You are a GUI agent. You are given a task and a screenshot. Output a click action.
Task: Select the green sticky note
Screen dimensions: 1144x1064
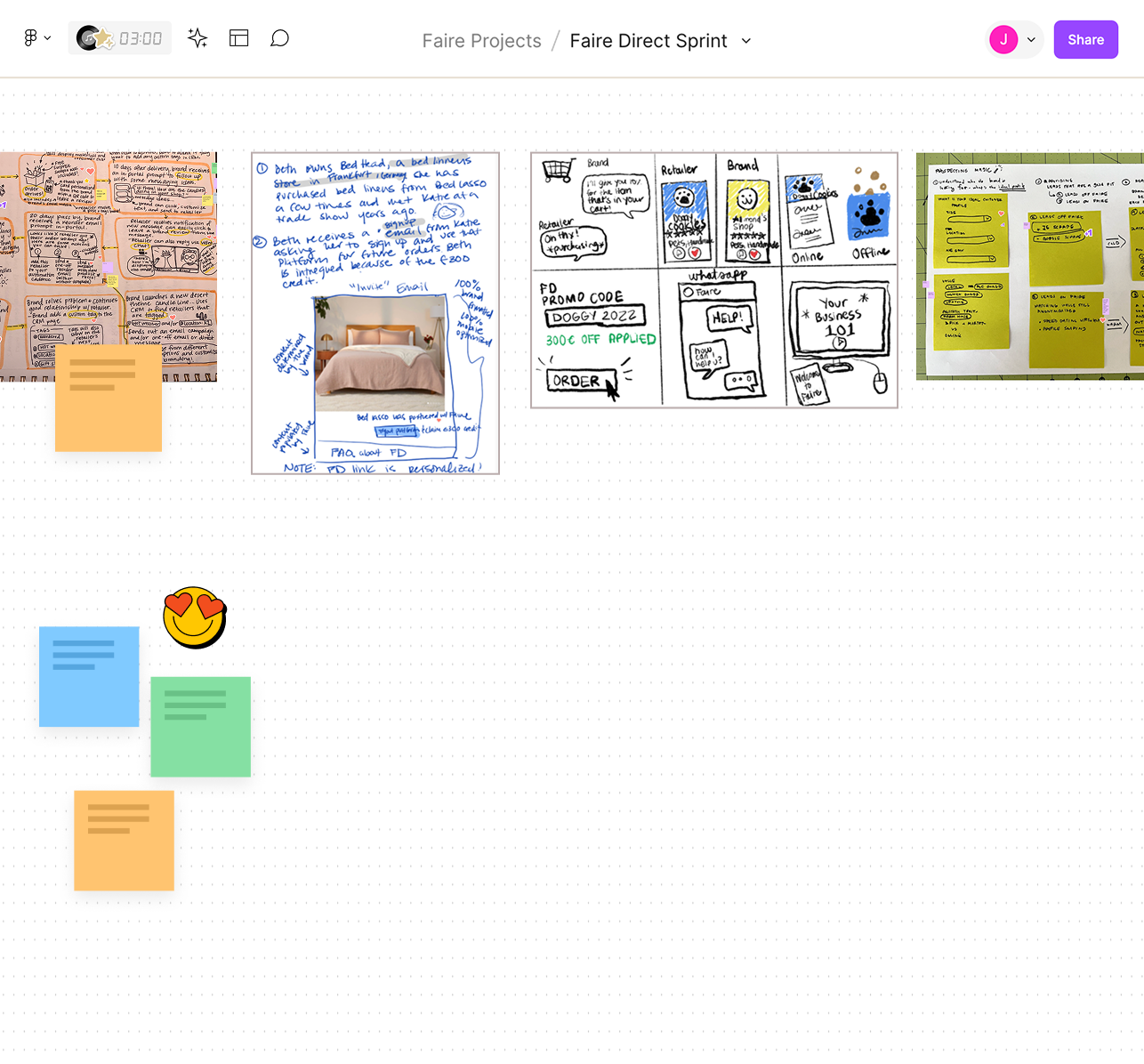200,727
